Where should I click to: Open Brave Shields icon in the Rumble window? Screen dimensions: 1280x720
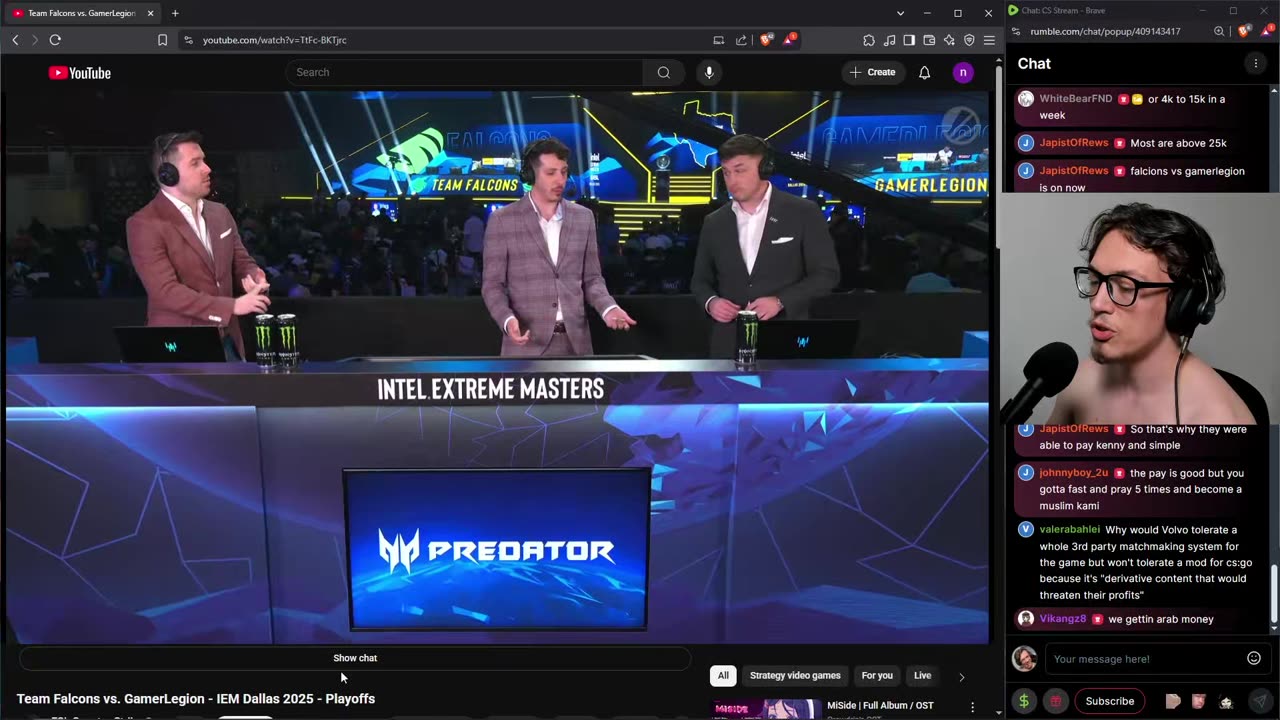point(1244,31)
